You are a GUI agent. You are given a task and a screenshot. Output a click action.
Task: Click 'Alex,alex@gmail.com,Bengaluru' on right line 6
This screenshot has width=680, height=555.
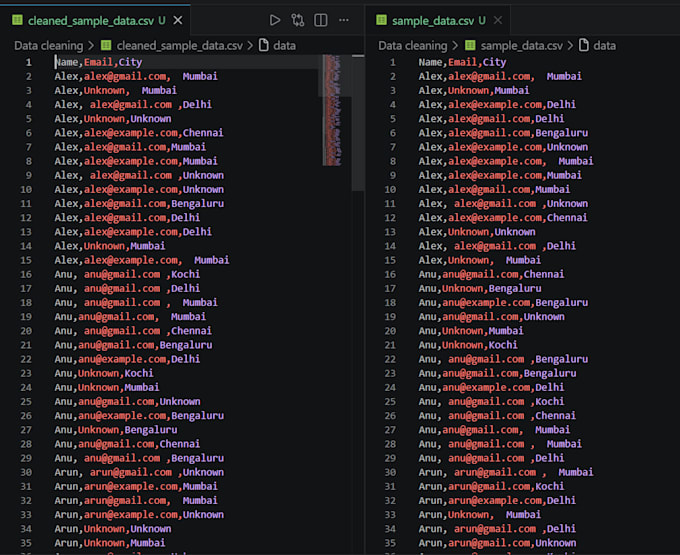pyautogui.click(x=503, y=133)
